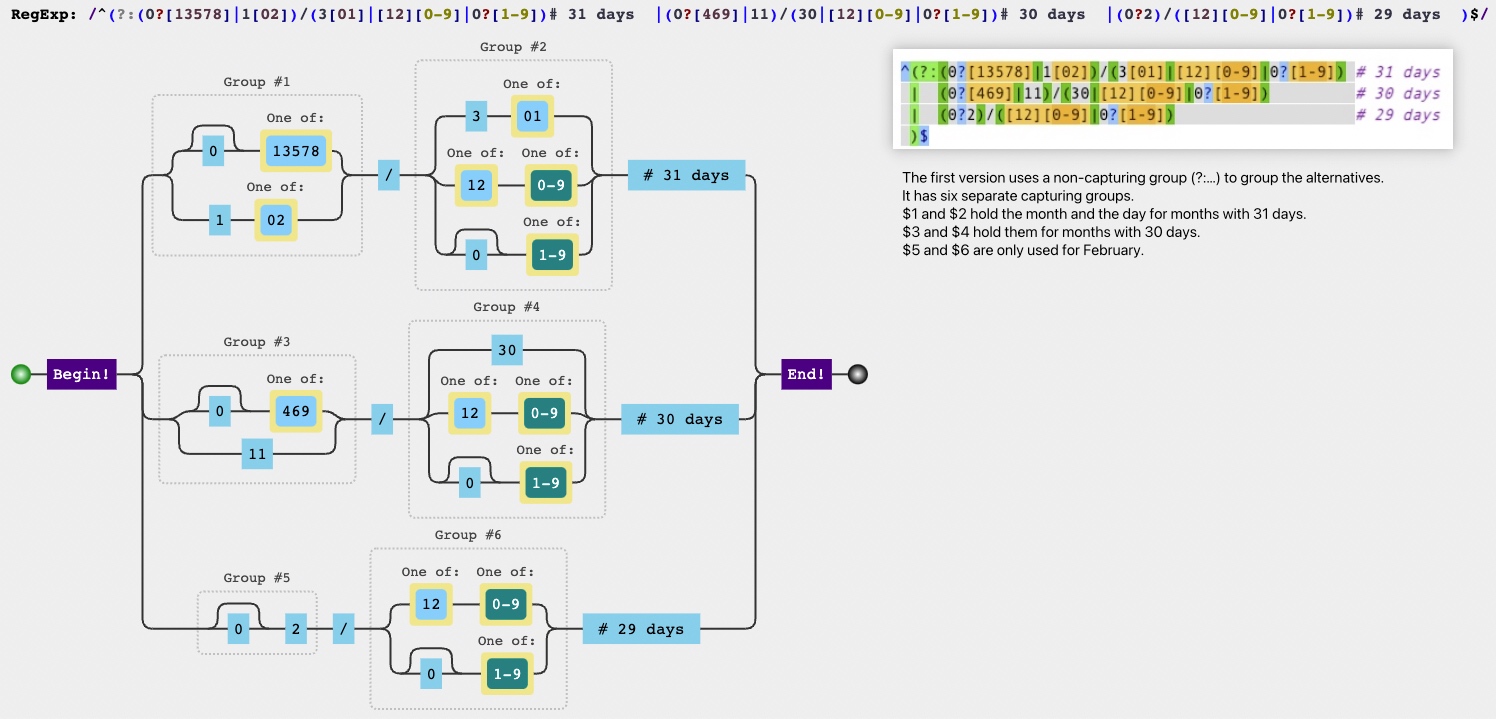This screenshot has width=1496, height=719.
Task: Select the literal 30 node in Group #4
Action: 507,349
